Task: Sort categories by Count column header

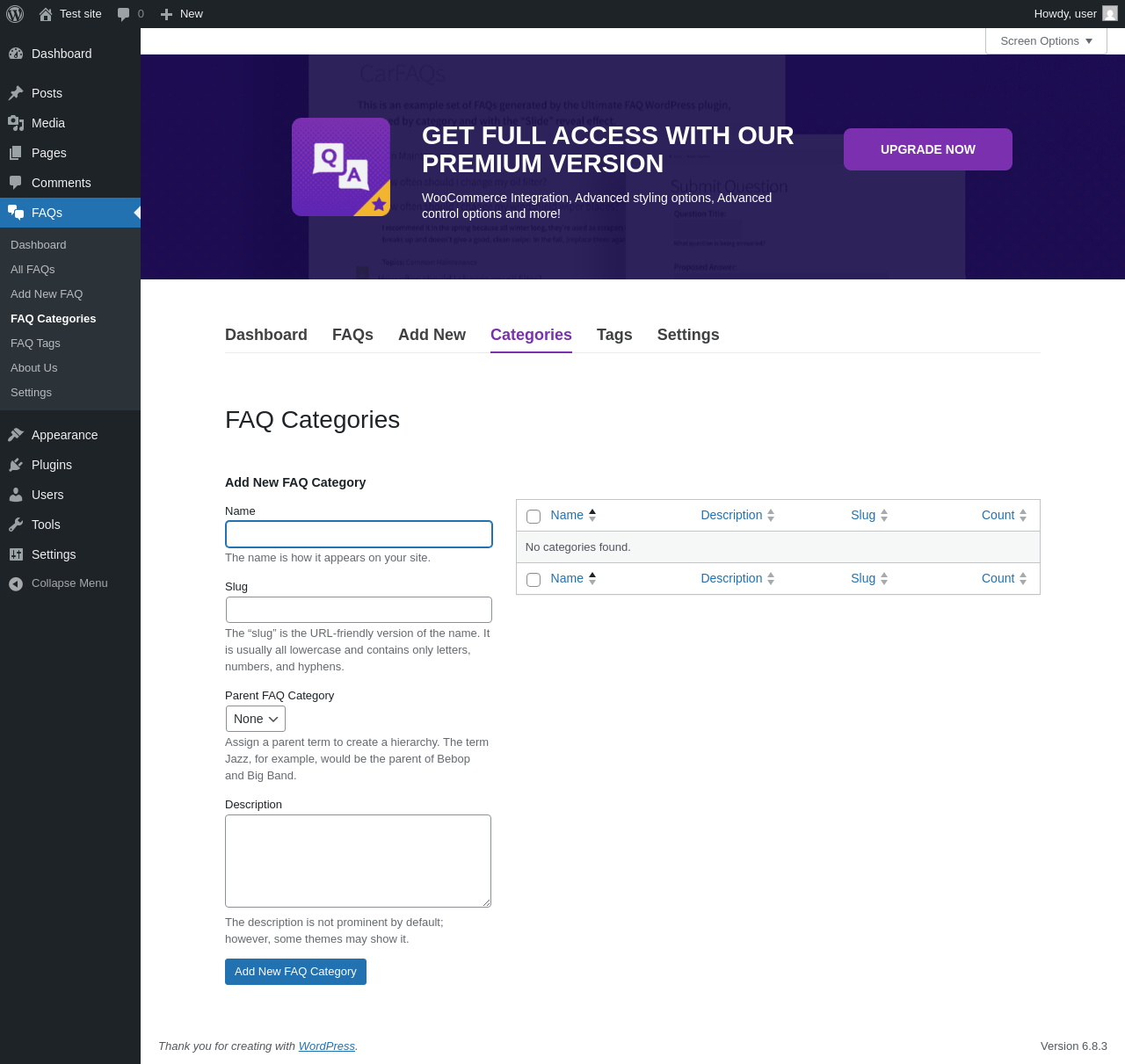Action: (x=998, y=515)
